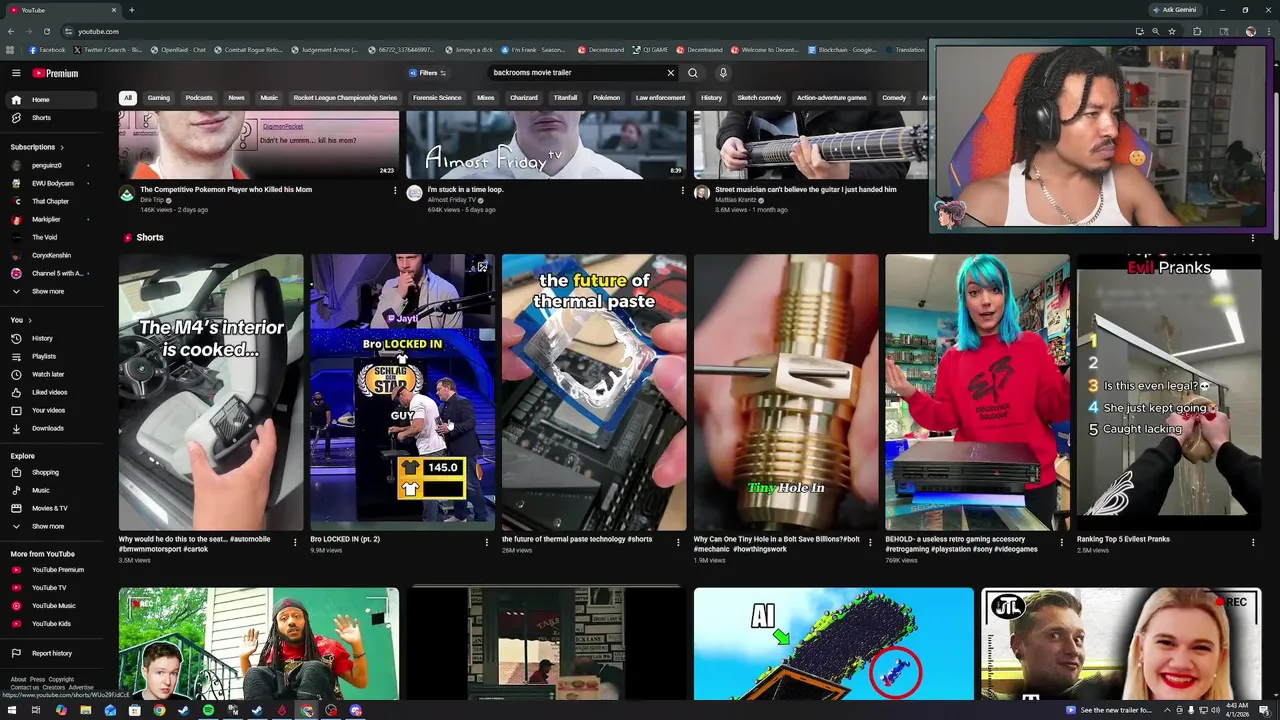The height and width of the screenshot is (720, 1280).
Task: Expand Show more under Explore
Action: [52, 526]
